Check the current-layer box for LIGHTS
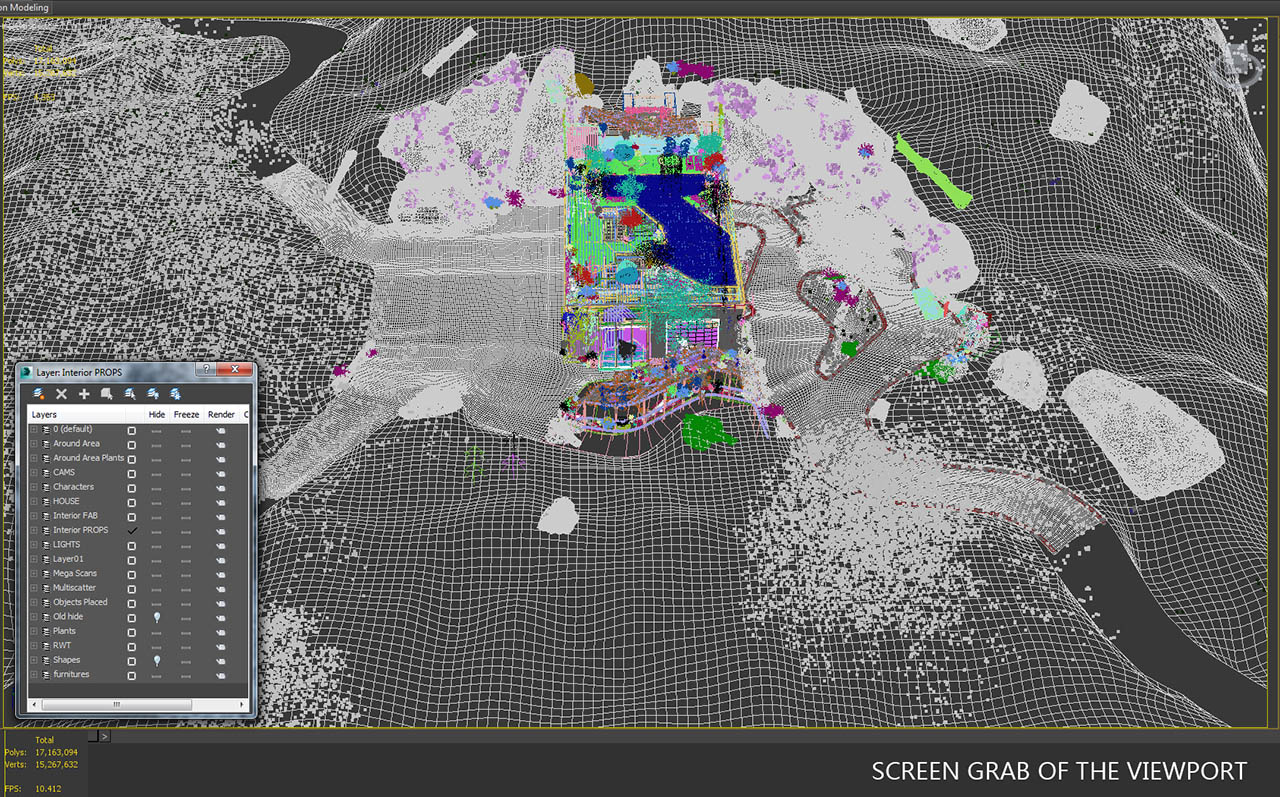 (x=131, y=545)
